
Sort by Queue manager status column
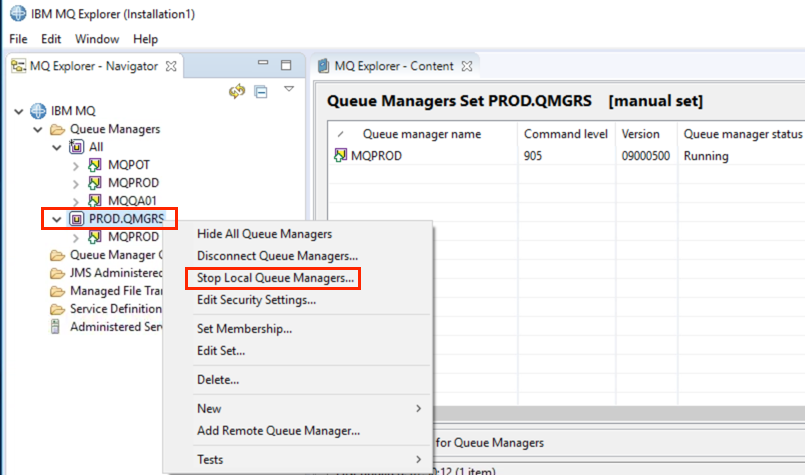(x=742, y=134)
